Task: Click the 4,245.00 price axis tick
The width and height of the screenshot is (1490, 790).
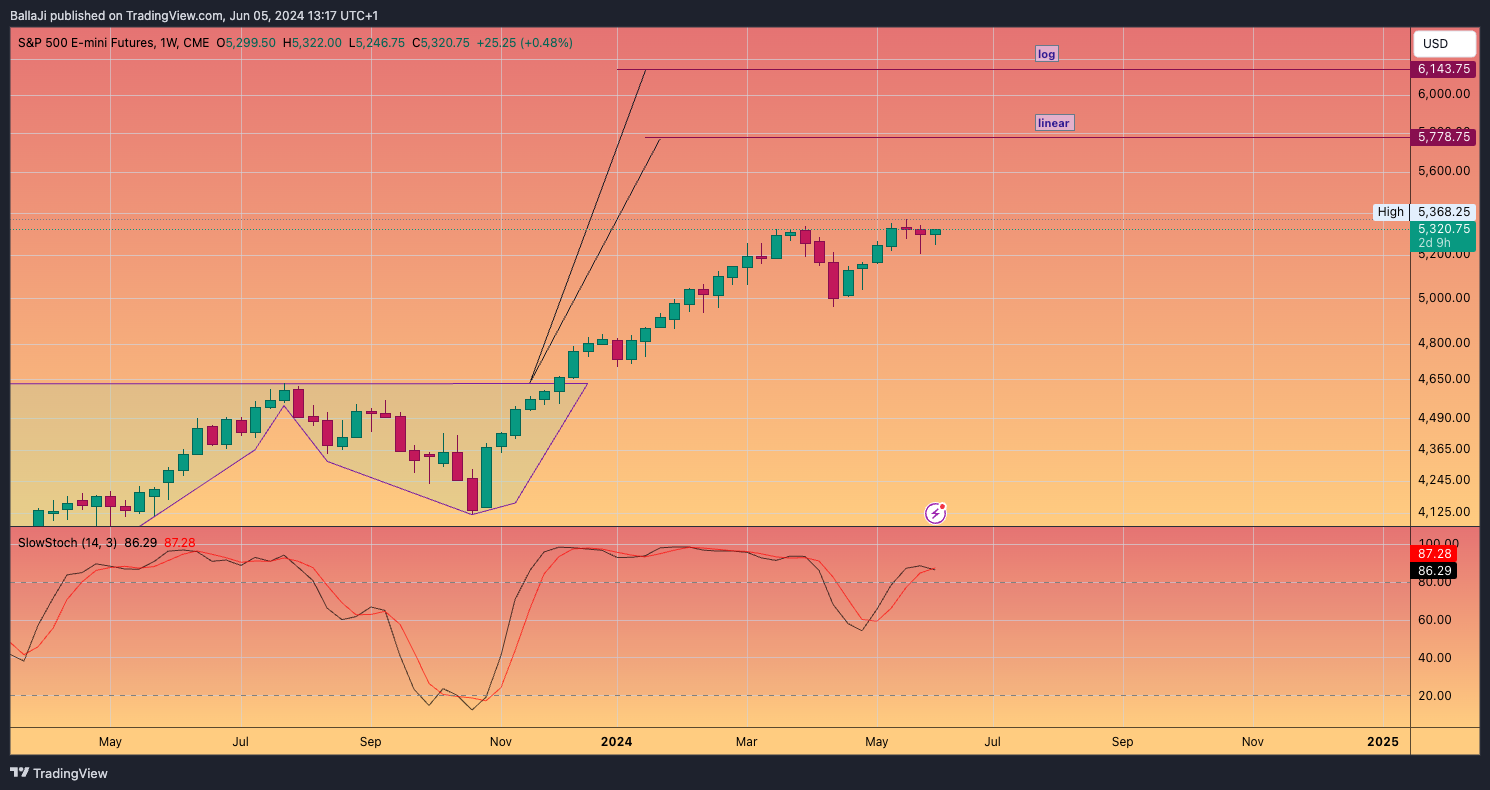Action: [x=1443, y=480]
